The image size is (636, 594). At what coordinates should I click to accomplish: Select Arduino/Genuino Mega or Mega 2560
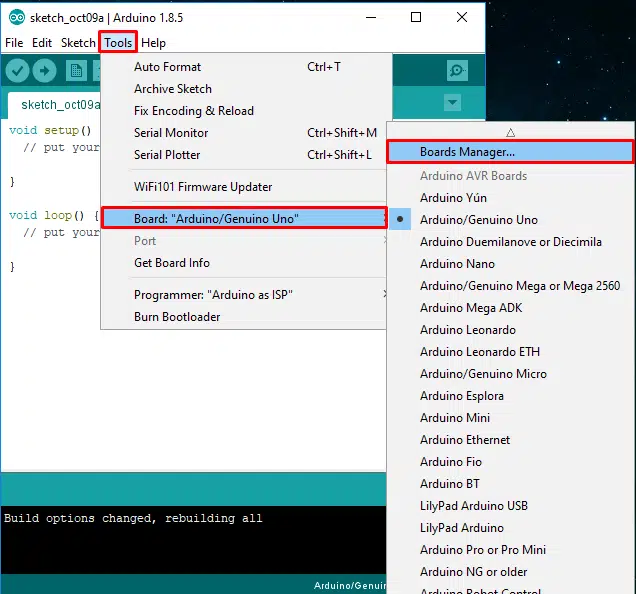(x=511, y=286)
